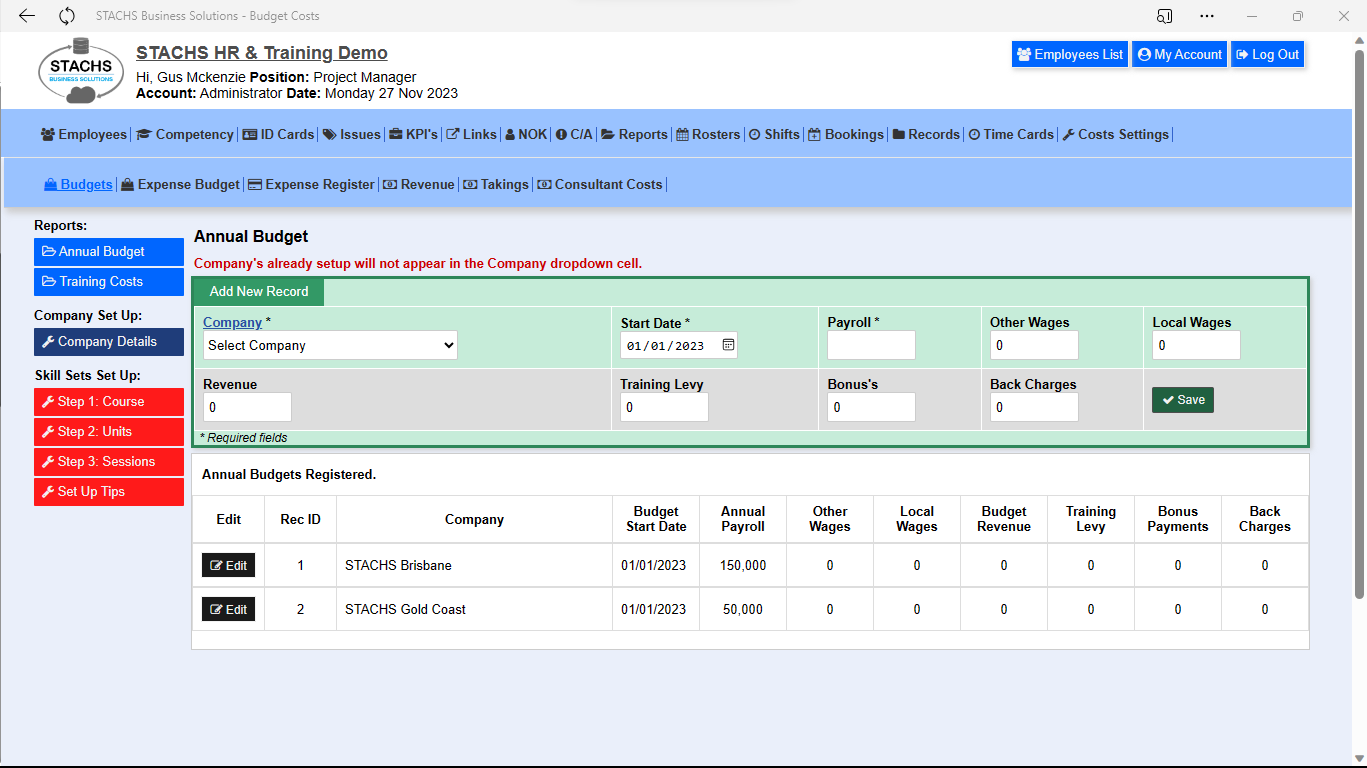The height and width of the screenshot is (768, 1367).
Task: Switch to Expense Budget submenu
Action: coord(180,184)
